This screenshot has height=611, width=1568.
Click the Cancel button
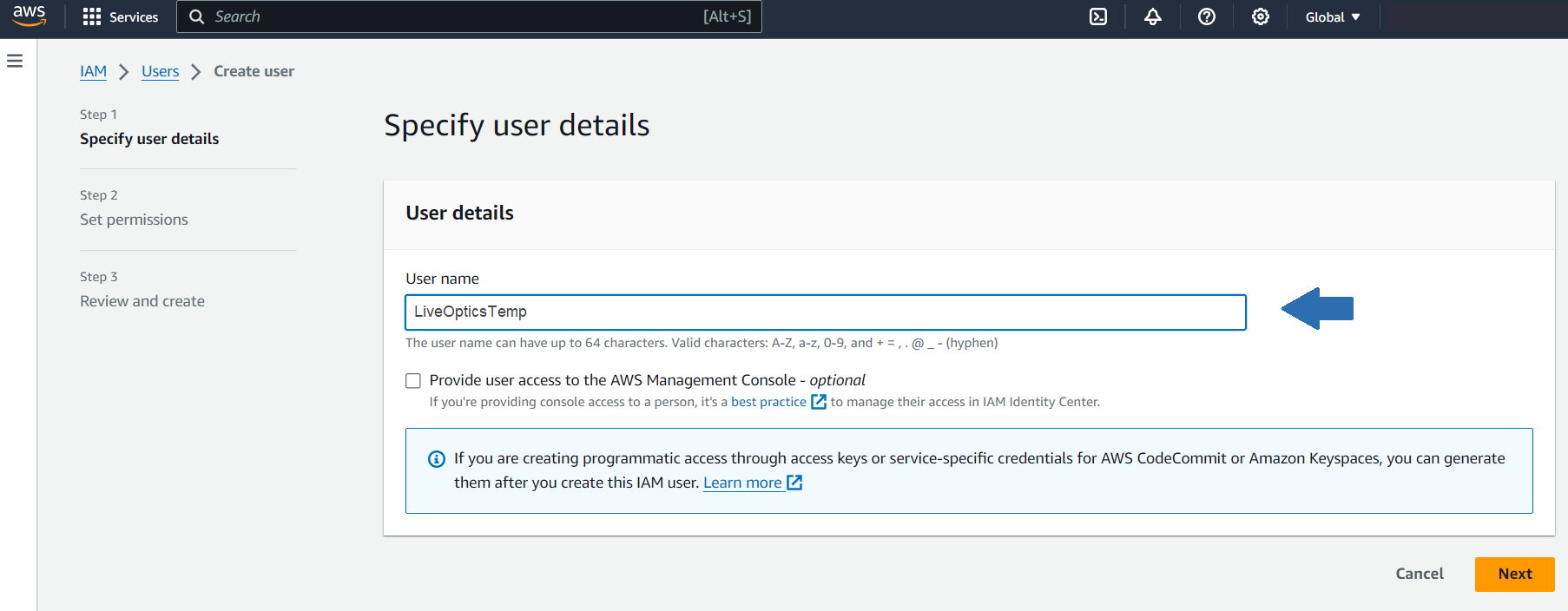tap(1420, 574)
